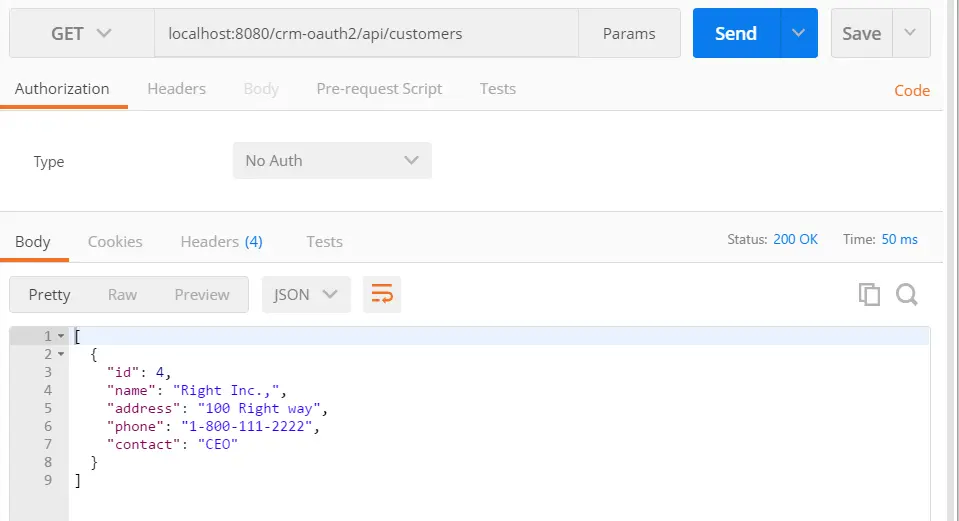Open the request Tests tab
This screenshot has width=959, height=521.
498,89
